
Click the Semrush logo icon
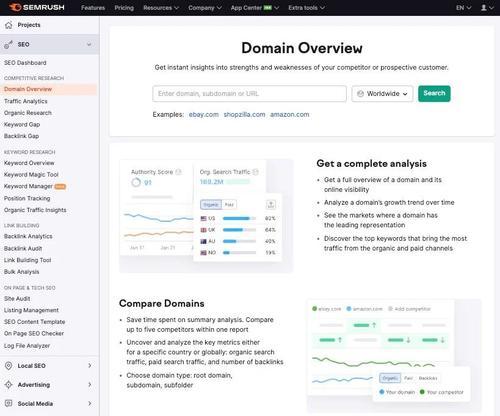point(15,7)
